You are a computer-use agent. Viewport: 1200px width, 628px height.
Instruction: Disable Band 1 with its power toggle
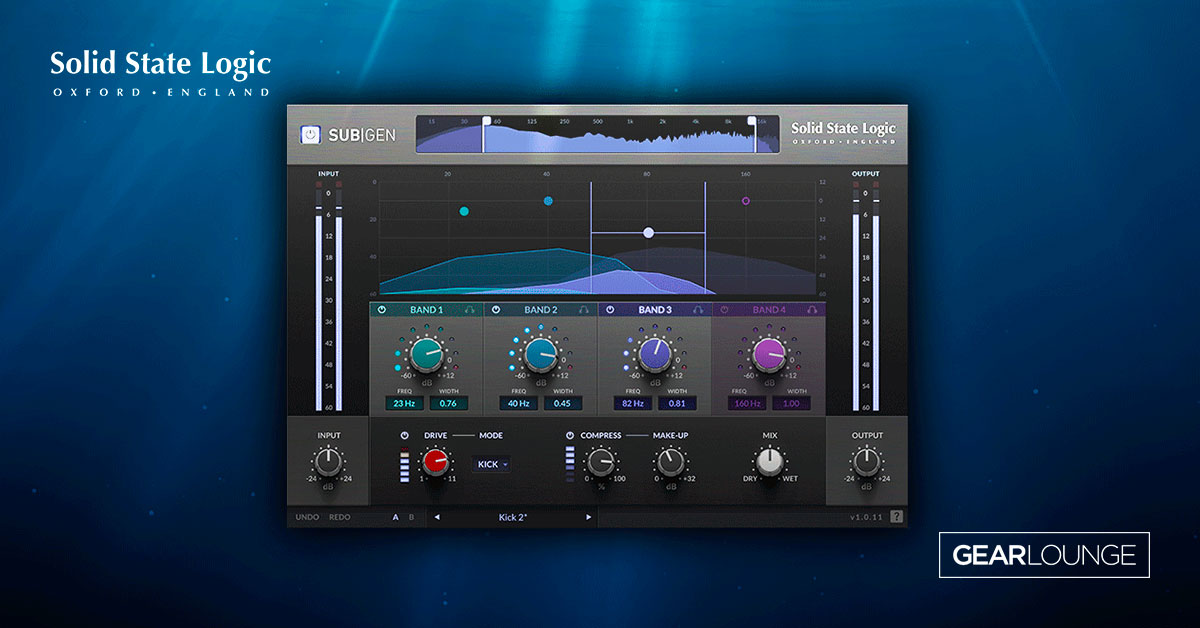click(x=383, y=310)
